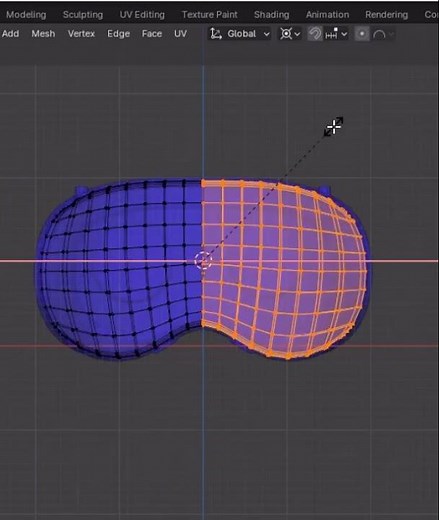Open the Sculpting workspace tab

point(83,15)
